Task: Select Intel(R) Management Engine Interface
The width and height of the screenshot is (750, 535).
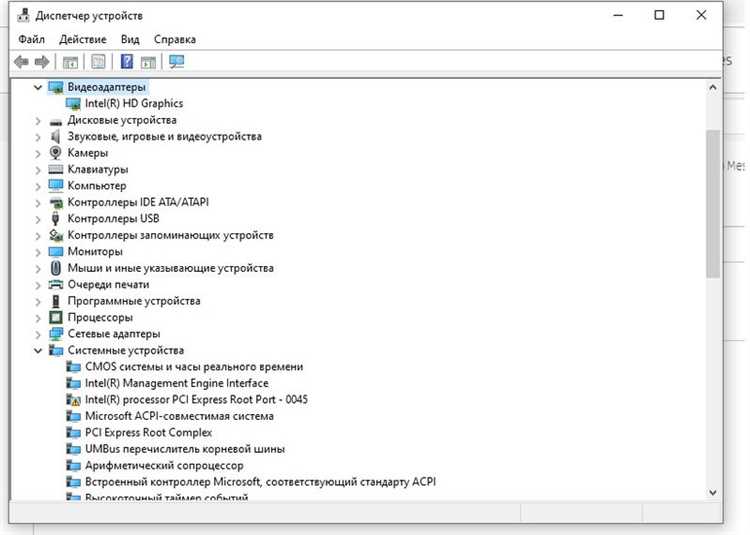Action: [x=176, y=383]
